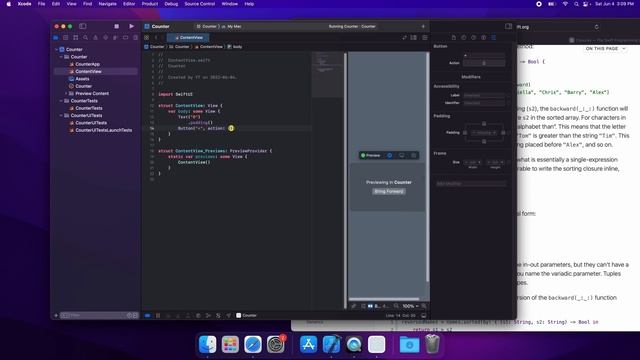This screenshot has height=360, width=640.
Task: Open preview device settings icon
Action: point(402,156)
